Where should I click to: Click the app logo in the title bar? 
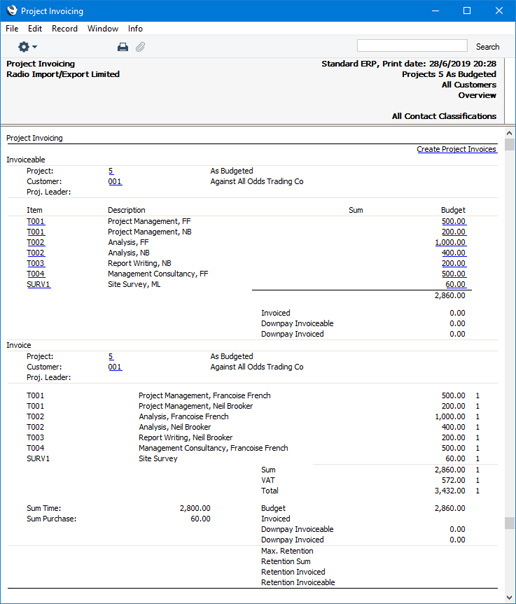coord(12,10)
